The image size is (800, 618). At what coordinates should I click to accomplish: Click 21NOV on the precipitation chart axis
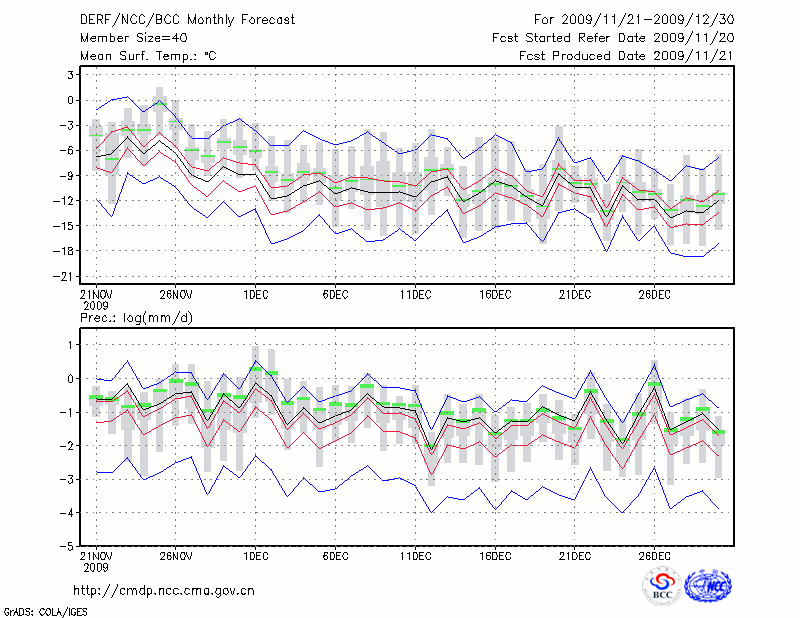95,555
